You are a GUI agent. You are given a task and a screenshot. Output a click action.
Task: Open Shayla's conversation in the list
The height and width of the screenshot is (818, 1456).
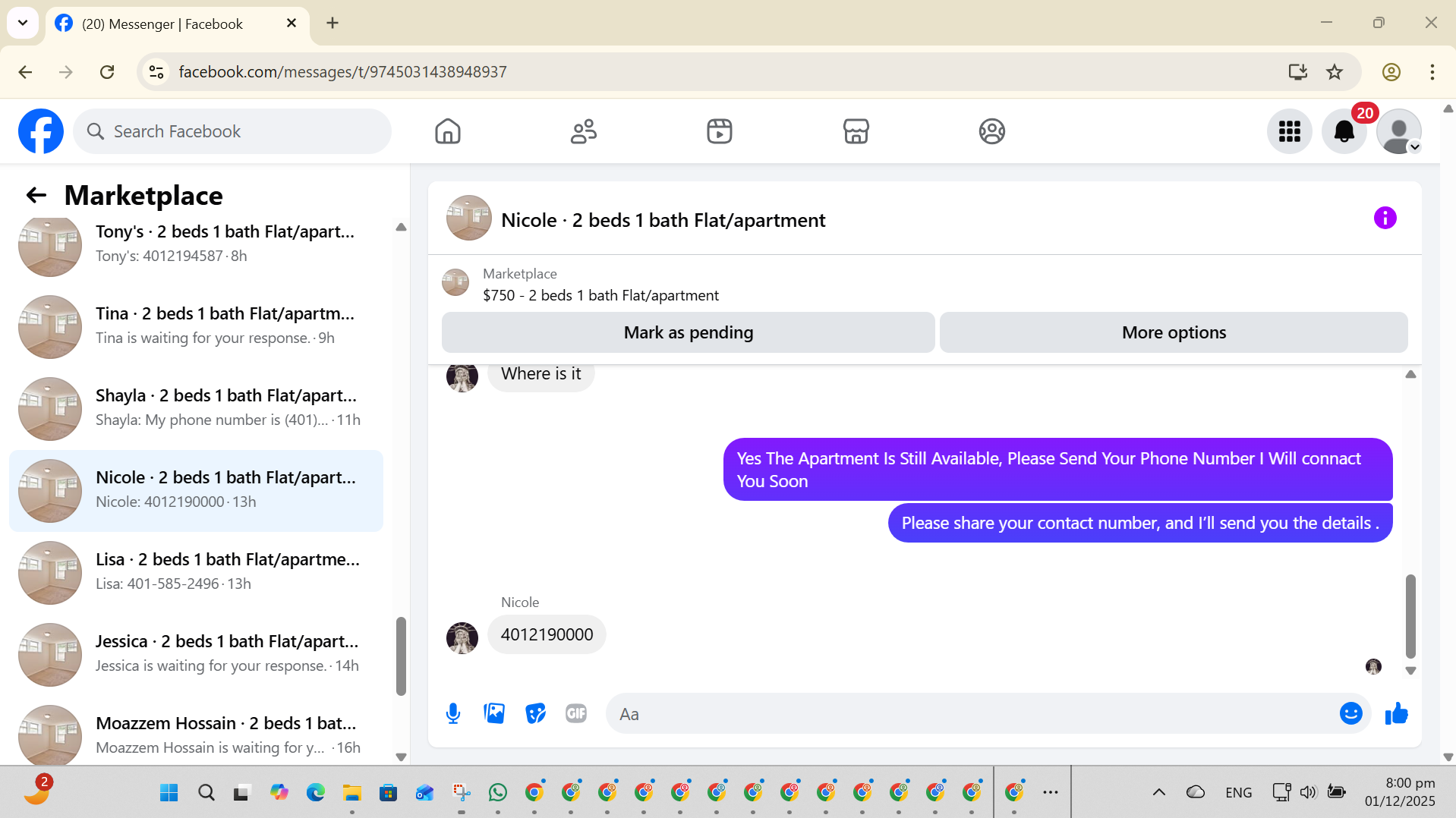pos(196,408)
